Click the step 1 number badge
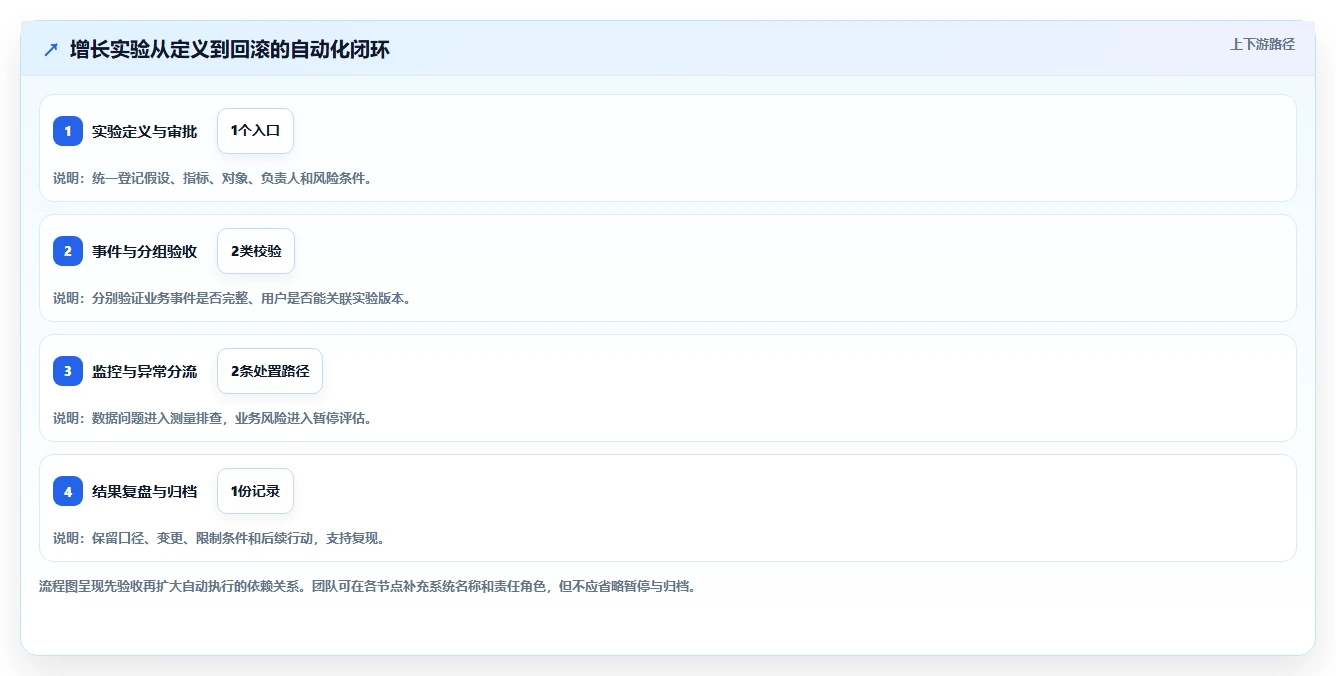 point(68,131)
